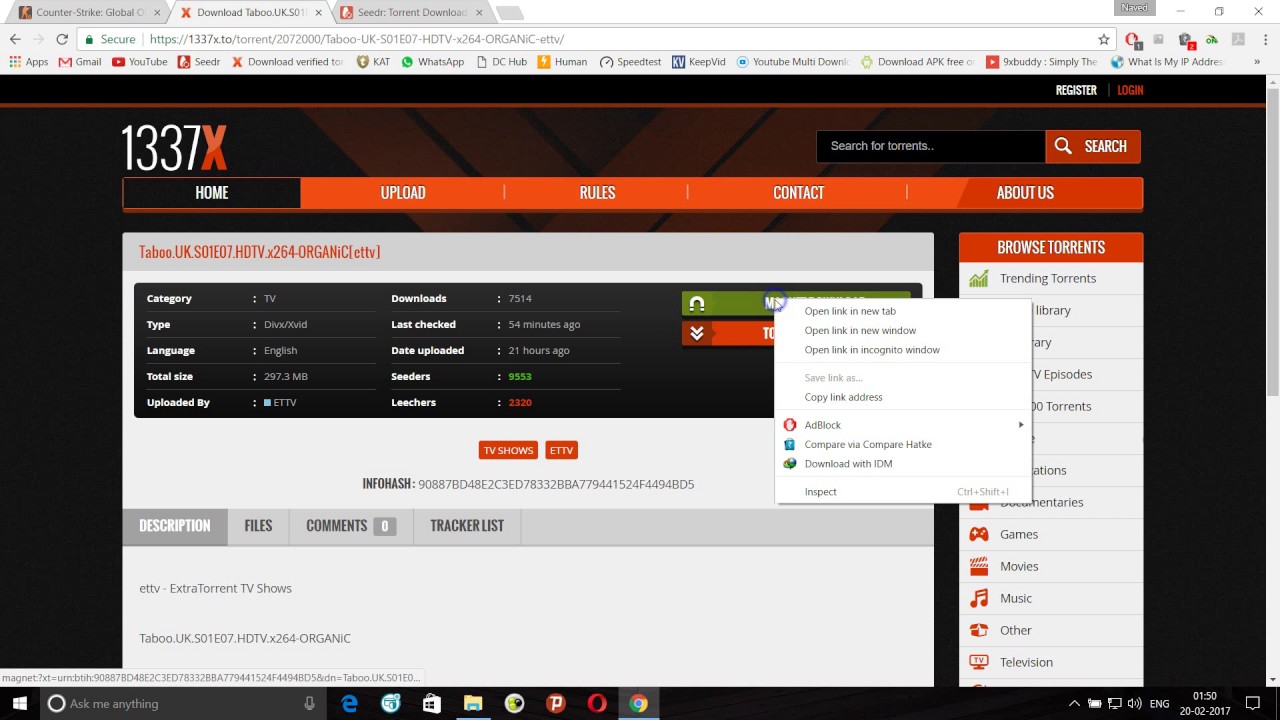This screenshot has width=1280, height=720.
Task: Click the magnet download icon on the green button
Action: [697, 303]
